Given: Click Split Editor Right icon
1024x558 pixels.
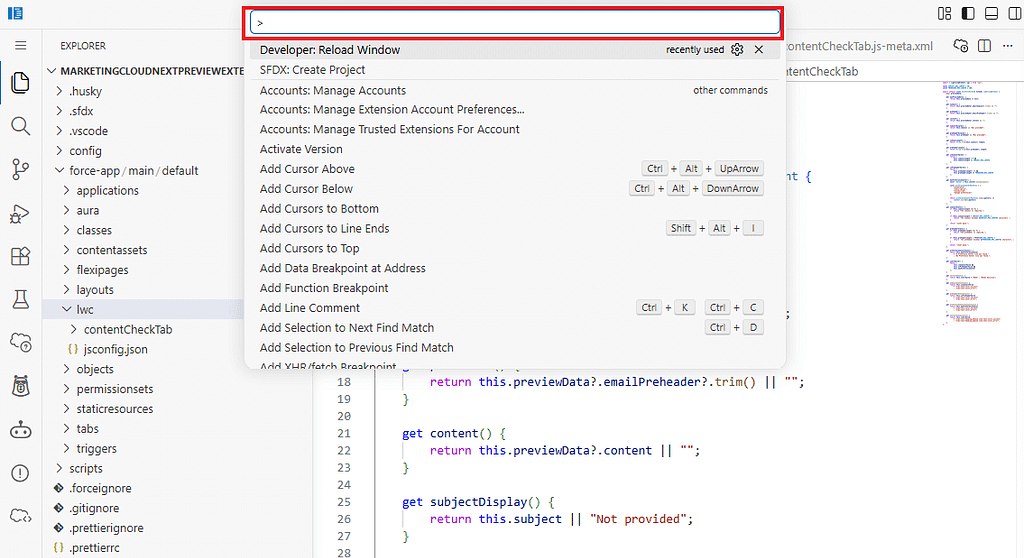Looking at the screenshot, I should point(984,46).
